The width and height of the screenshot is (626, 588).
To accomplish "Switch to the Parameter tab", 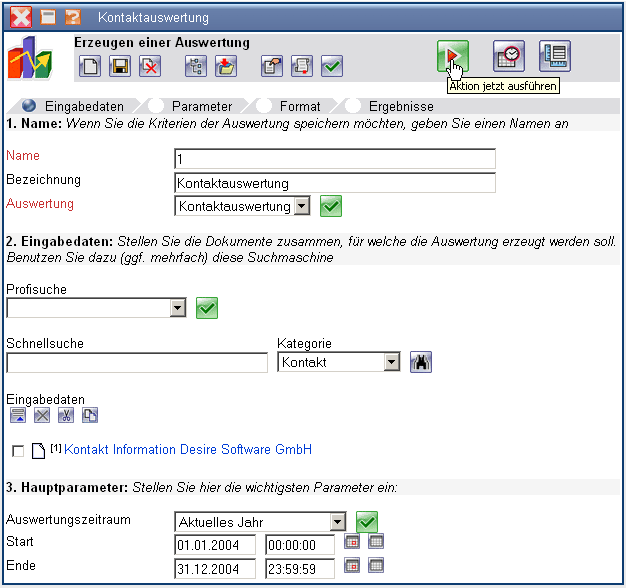I will [x=201, y=106].
